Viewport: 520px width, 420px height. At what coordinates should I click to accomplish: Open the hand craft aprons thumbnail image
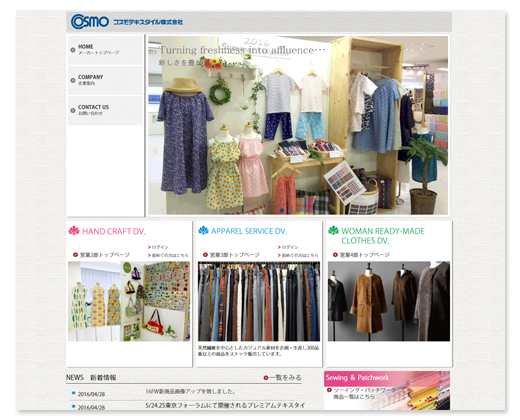click(x=129, y=301)
